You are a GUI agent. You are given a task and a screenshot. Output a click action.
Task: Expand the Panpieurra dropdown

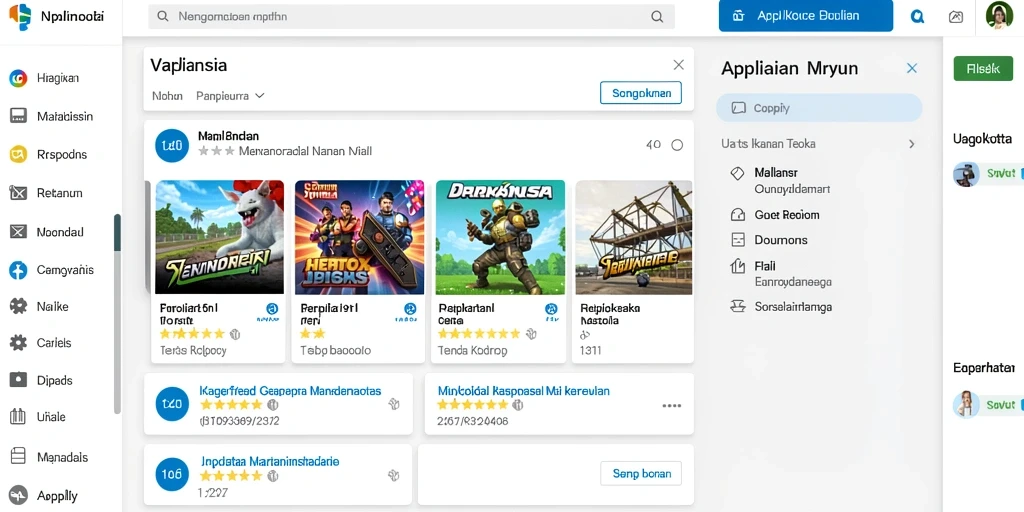point(230,95)
